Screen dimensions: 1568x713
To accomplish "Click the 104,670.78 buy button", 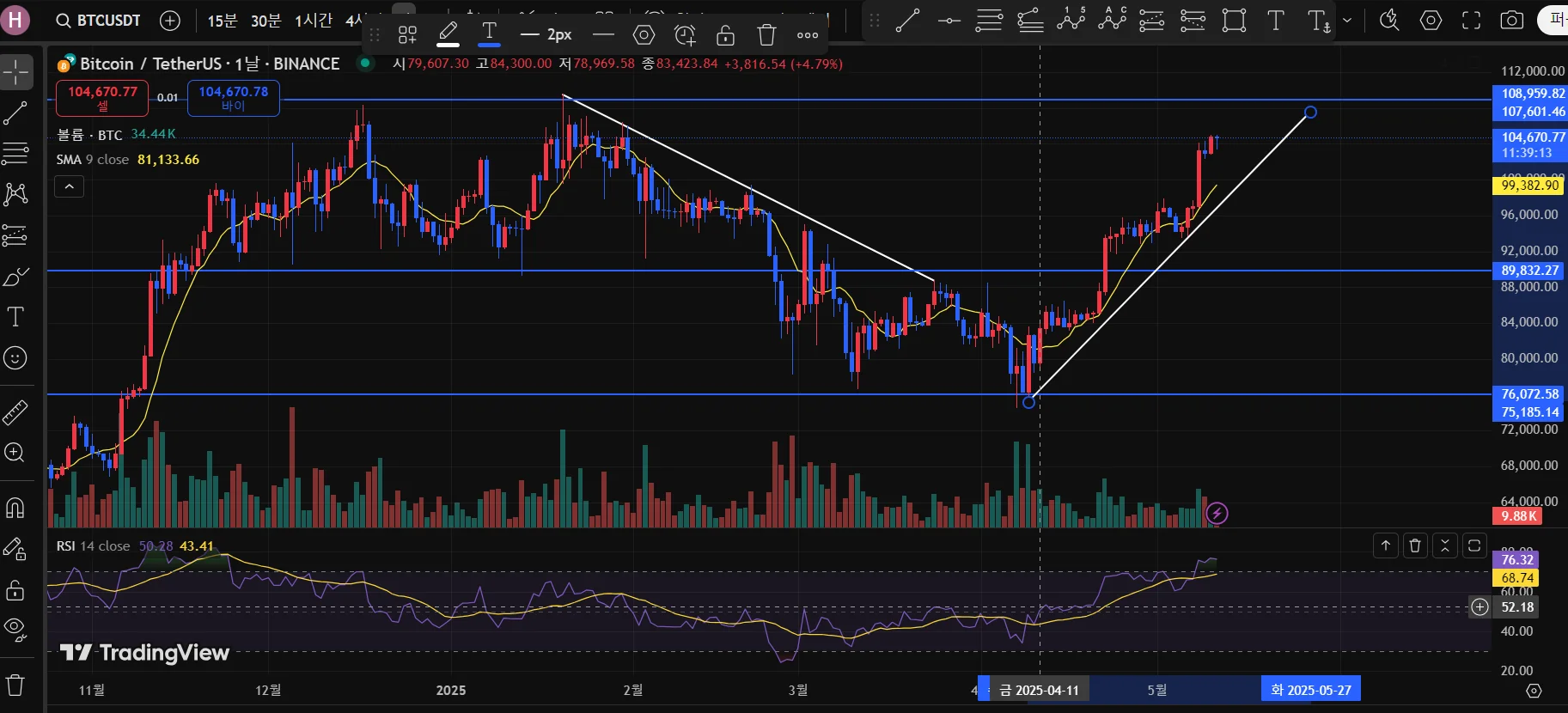I will pos(234,98).
